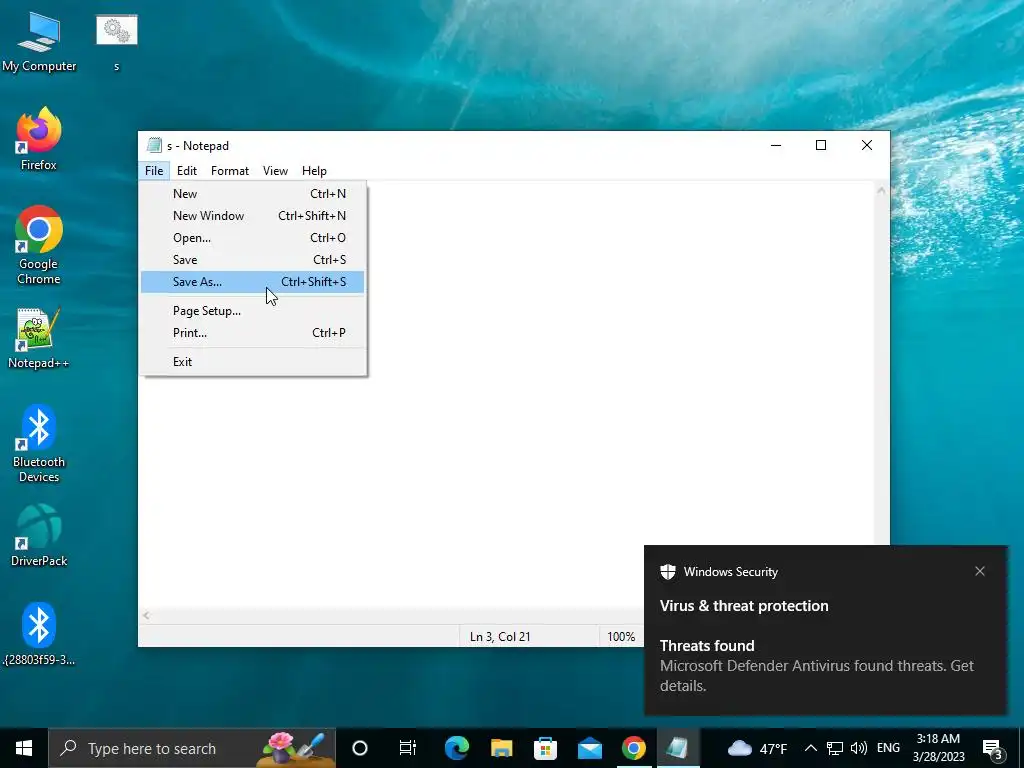Click Notepad vertical scrollbar up arrow
Viewport: 1024px width, 768px height.
coord(881,191)
